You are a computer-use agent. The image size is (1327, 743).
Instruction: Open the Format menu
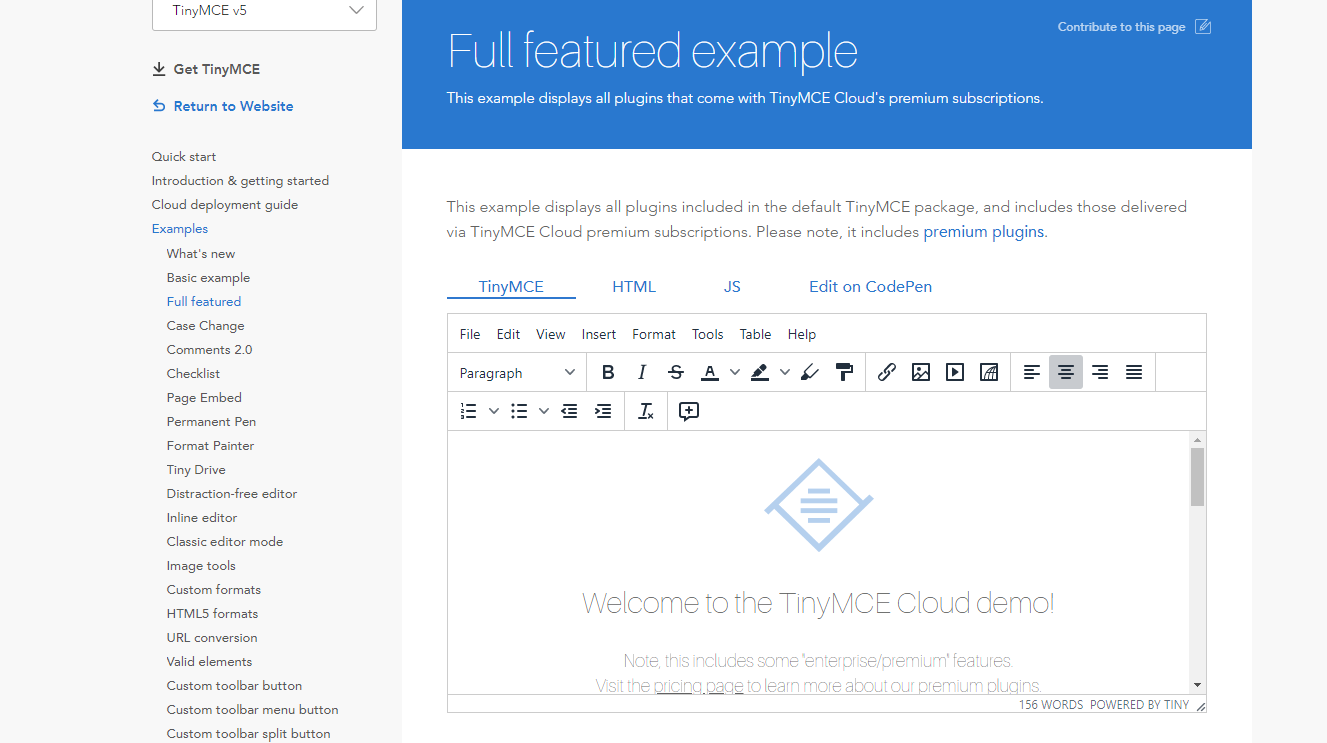tap(654, 334)
